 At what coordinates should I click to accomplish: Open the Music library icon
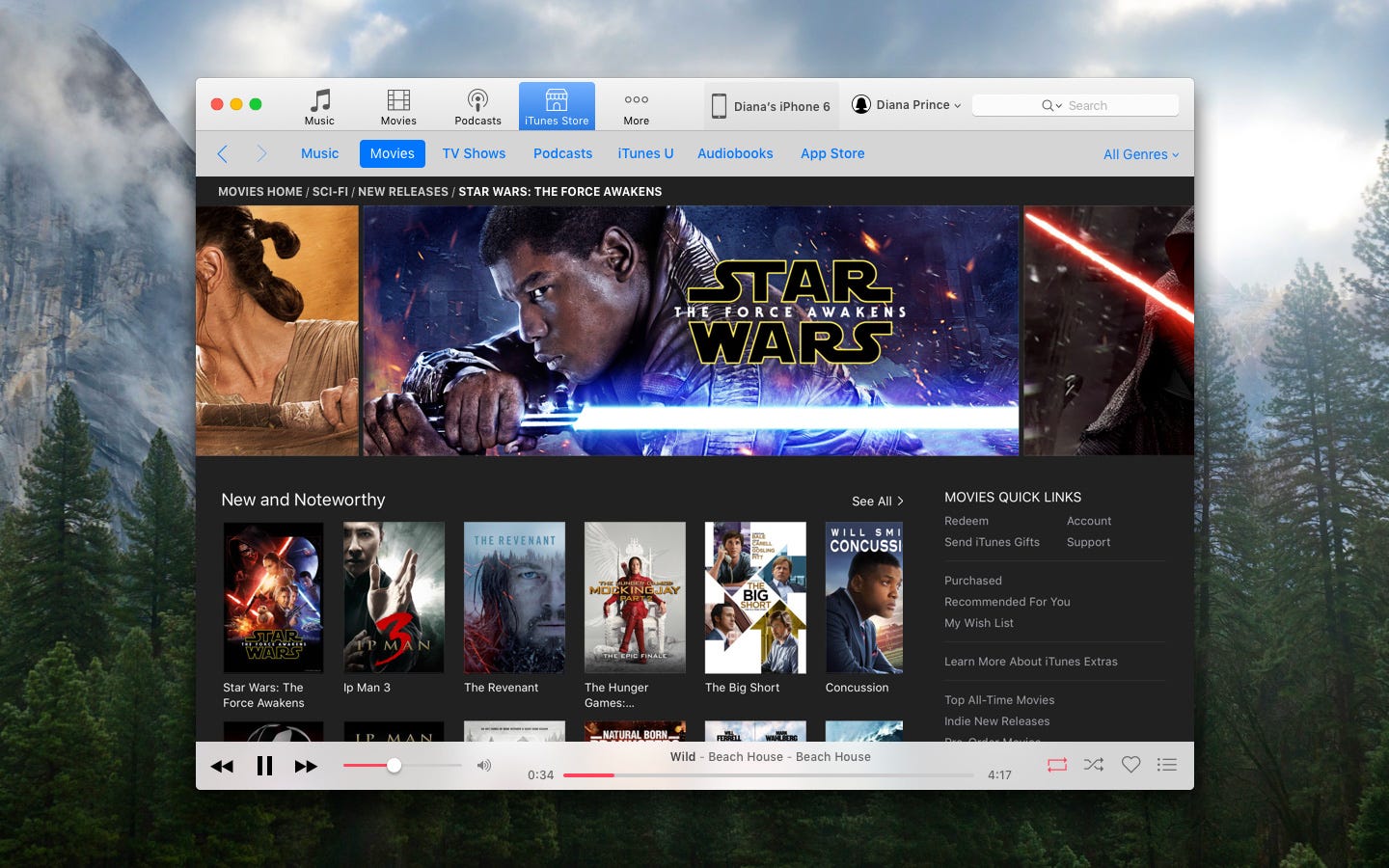coord(319,106)
